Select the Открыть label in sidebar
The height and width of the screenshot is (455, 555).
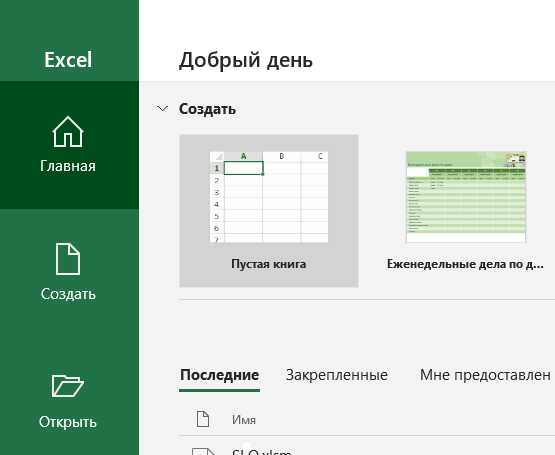tap(68, 422)
